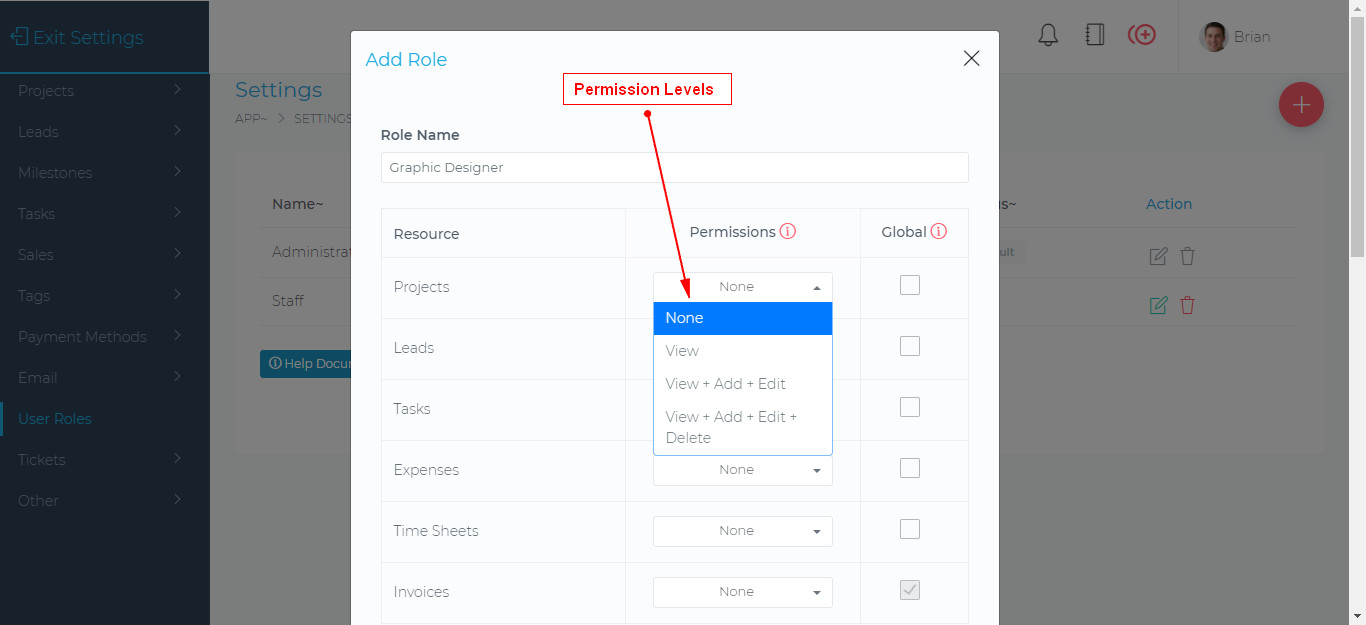Edit the Staff role using green pencil icon

pyautogui.click(x=1157, y=305)
